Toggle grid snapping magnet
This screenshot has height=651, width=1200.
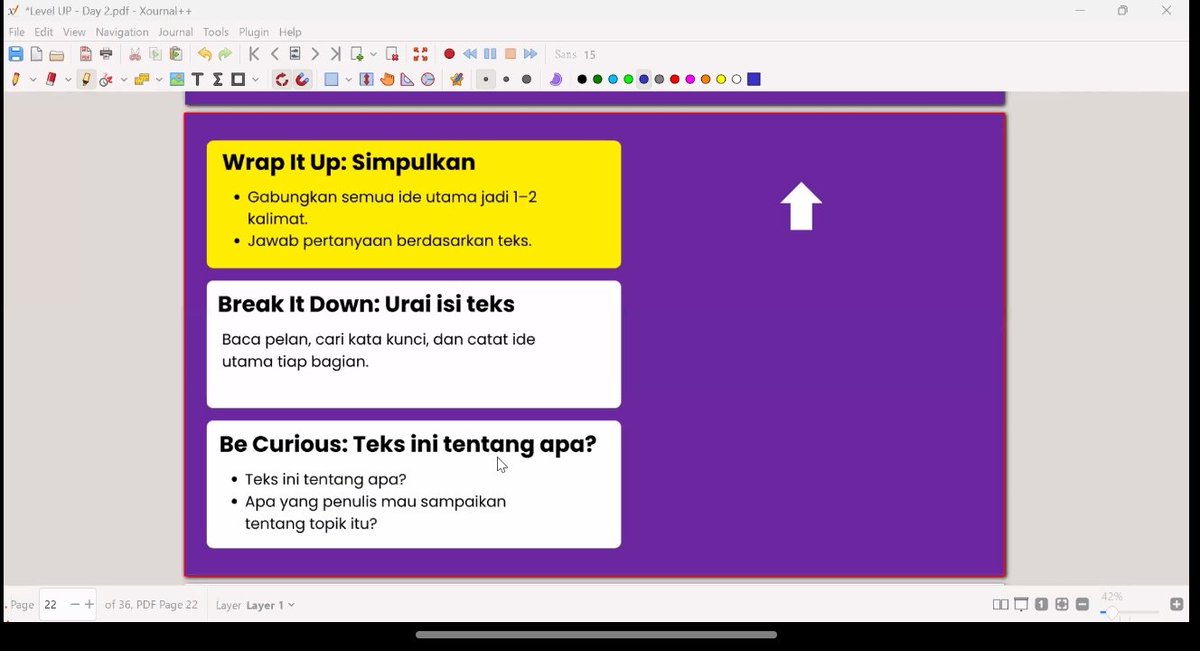302,79
